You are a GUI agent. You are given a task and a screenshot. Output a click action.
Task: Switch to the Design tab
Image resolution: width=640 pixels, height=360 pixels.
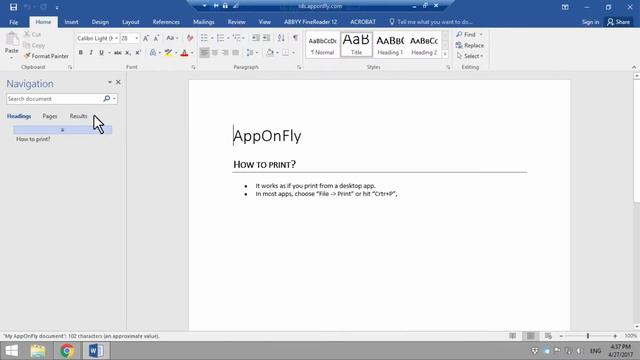pyautogui.click(x=100, y=22)
